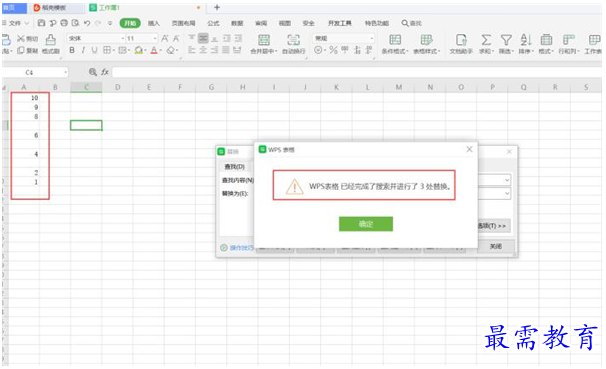
Task: Open the 页面布局 ribbon tab
Action: point(184,23)
